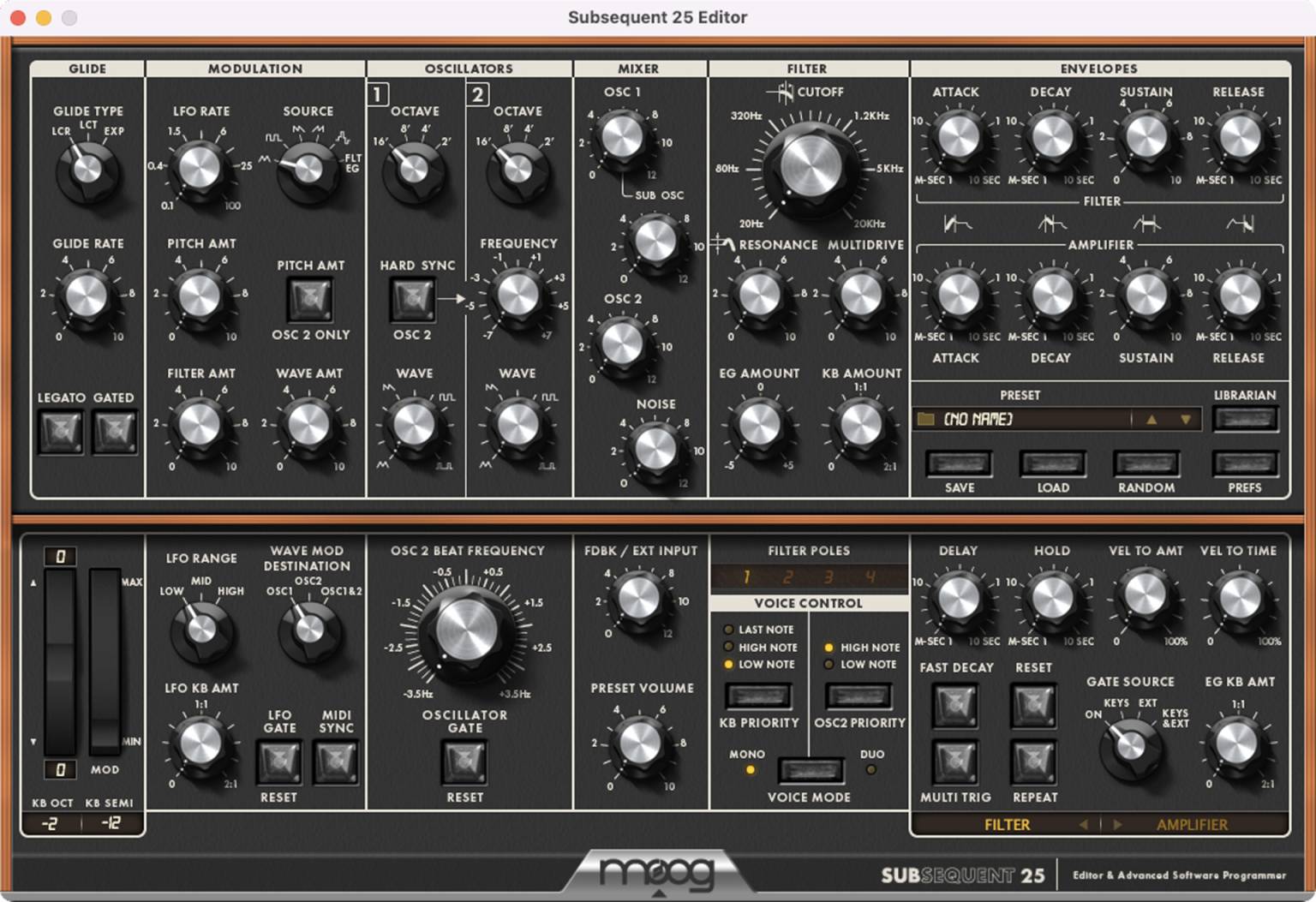Click the preset down arrow
The width and height of the screenshot is (1316, 902).
pyautogui.click(x=1185, y=419)
